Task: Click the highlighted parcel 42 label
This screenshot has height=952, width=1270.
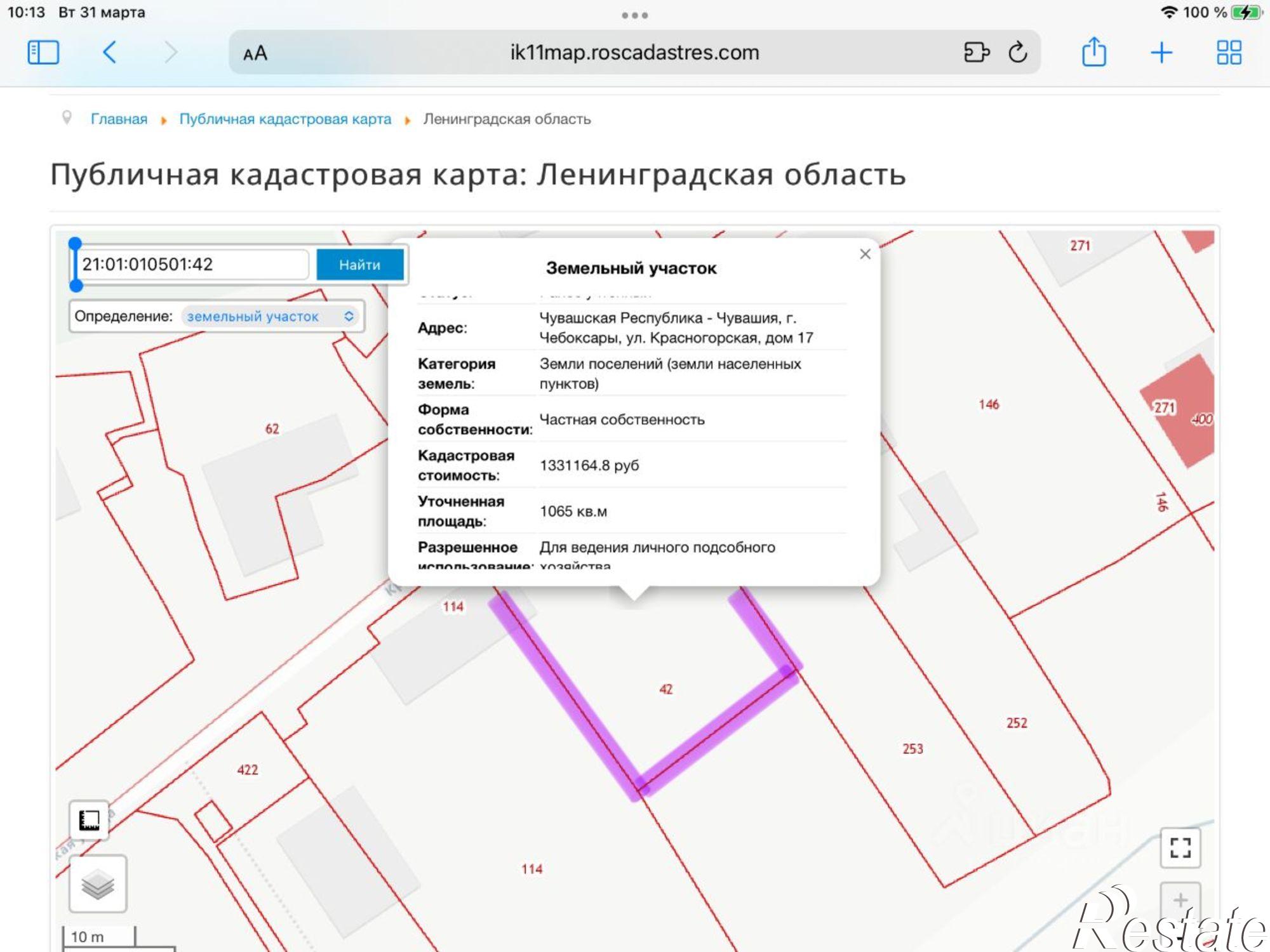Action: pos(665,689)
